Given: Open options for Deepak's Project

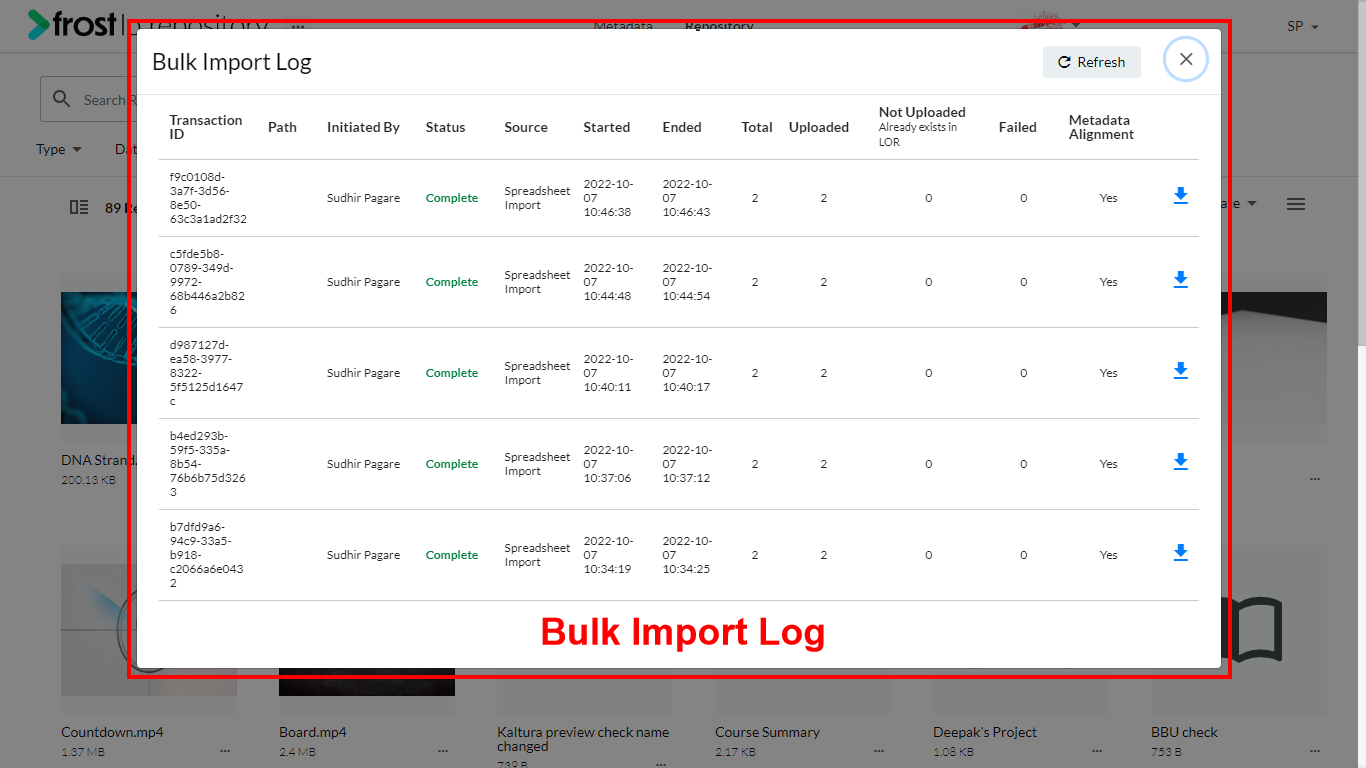Looking at the screenshot, I should coord(1097,751).
